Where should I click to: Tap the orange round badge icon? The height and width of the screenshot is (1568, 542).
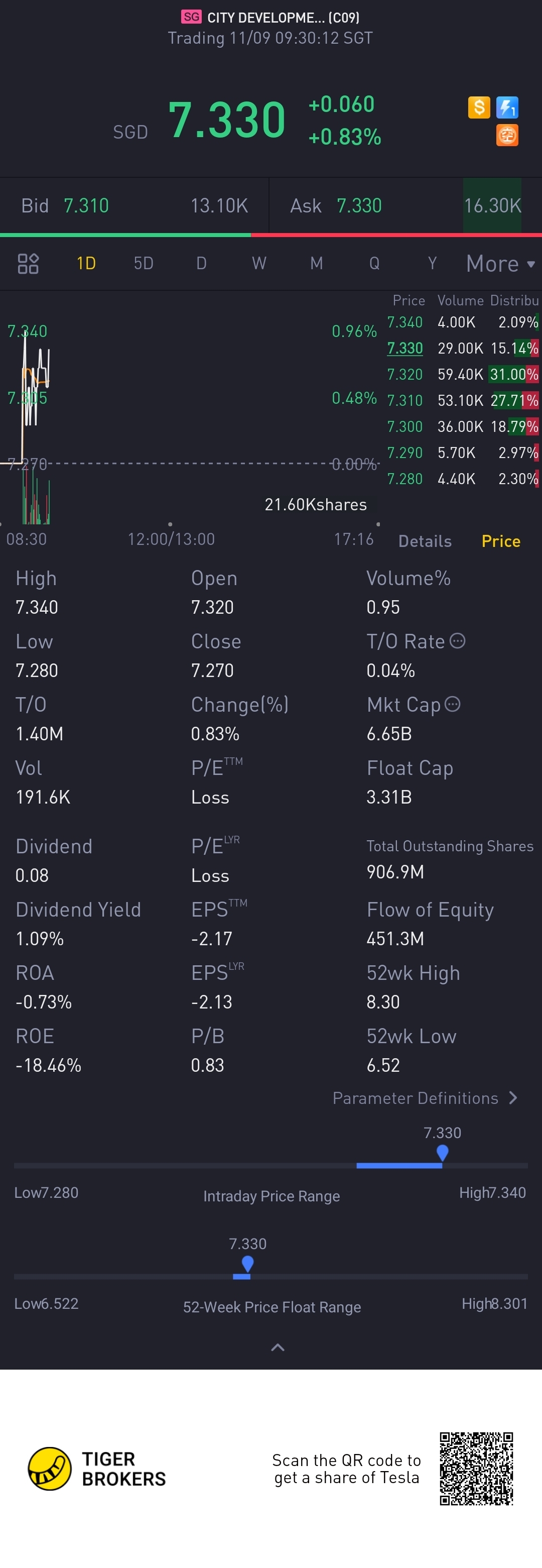507,135
